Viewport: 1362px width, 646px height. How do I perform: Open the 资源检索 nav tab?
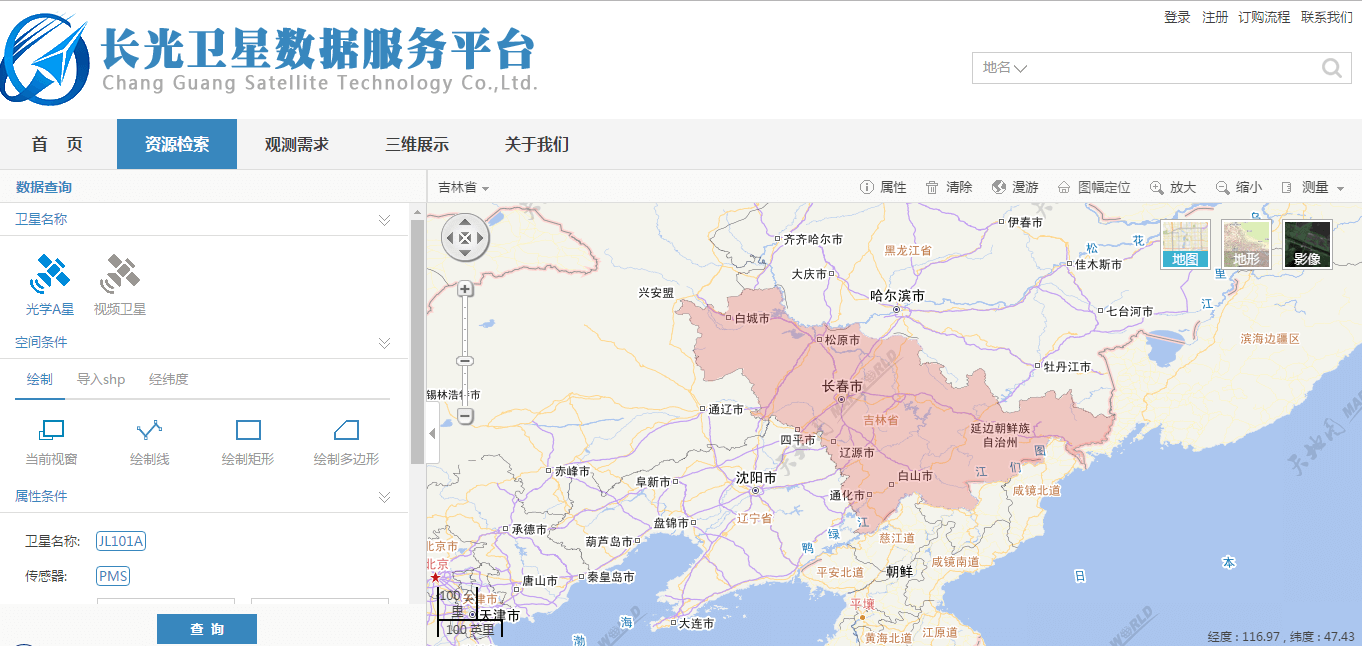pos(177,144)
